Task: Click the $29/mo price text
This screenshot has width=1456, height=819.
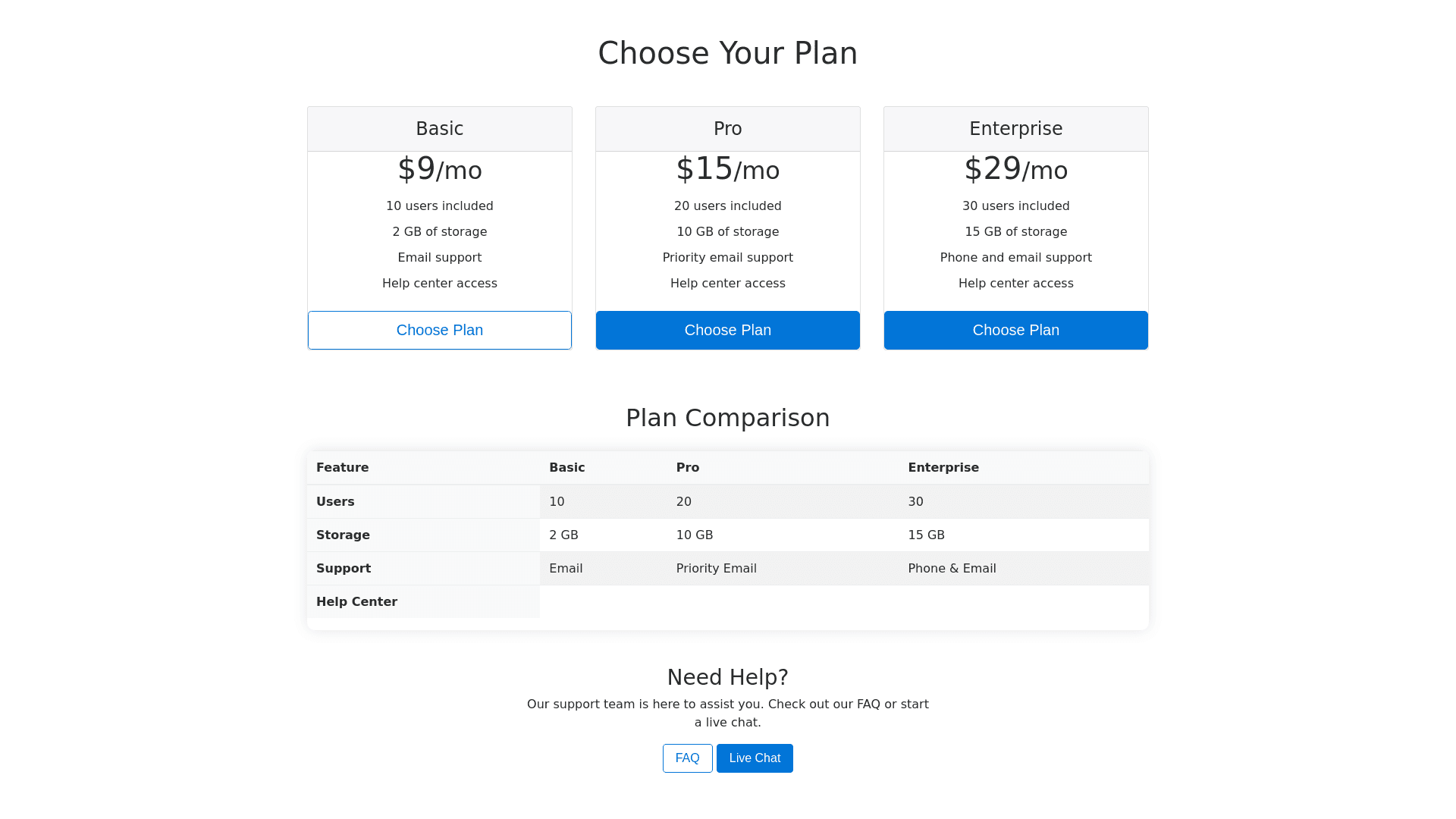Action: pyautogui.click(x=1016, y=169)
